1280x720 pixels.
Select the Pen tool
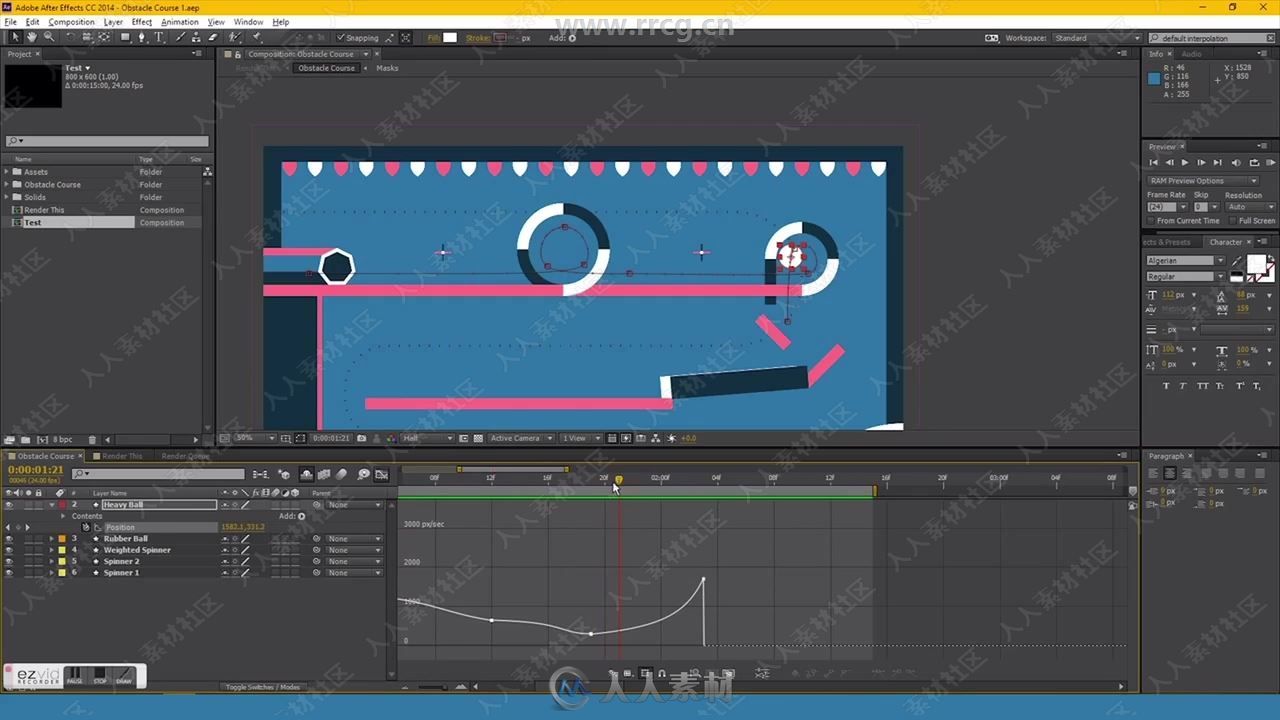point(142,37)
